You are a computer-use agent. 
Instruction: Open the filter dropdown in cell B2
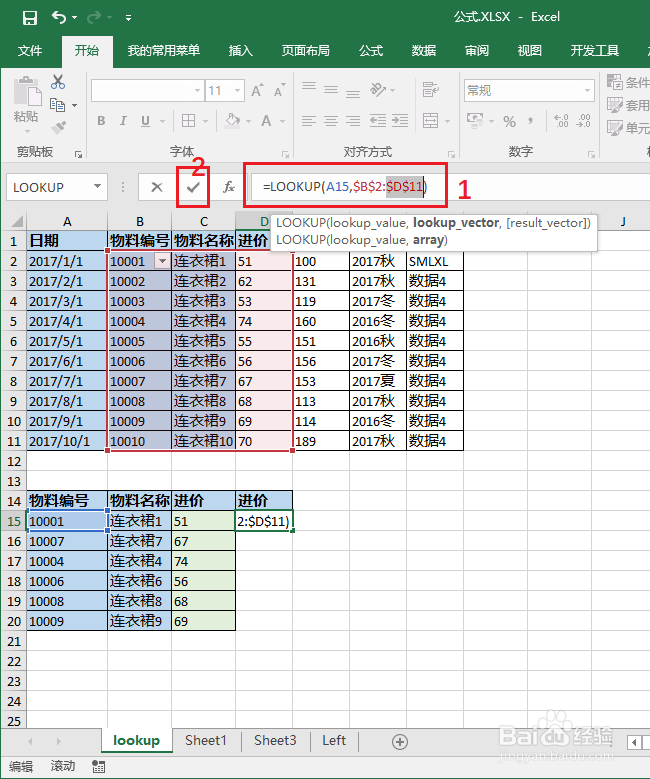tap(162, 261)
